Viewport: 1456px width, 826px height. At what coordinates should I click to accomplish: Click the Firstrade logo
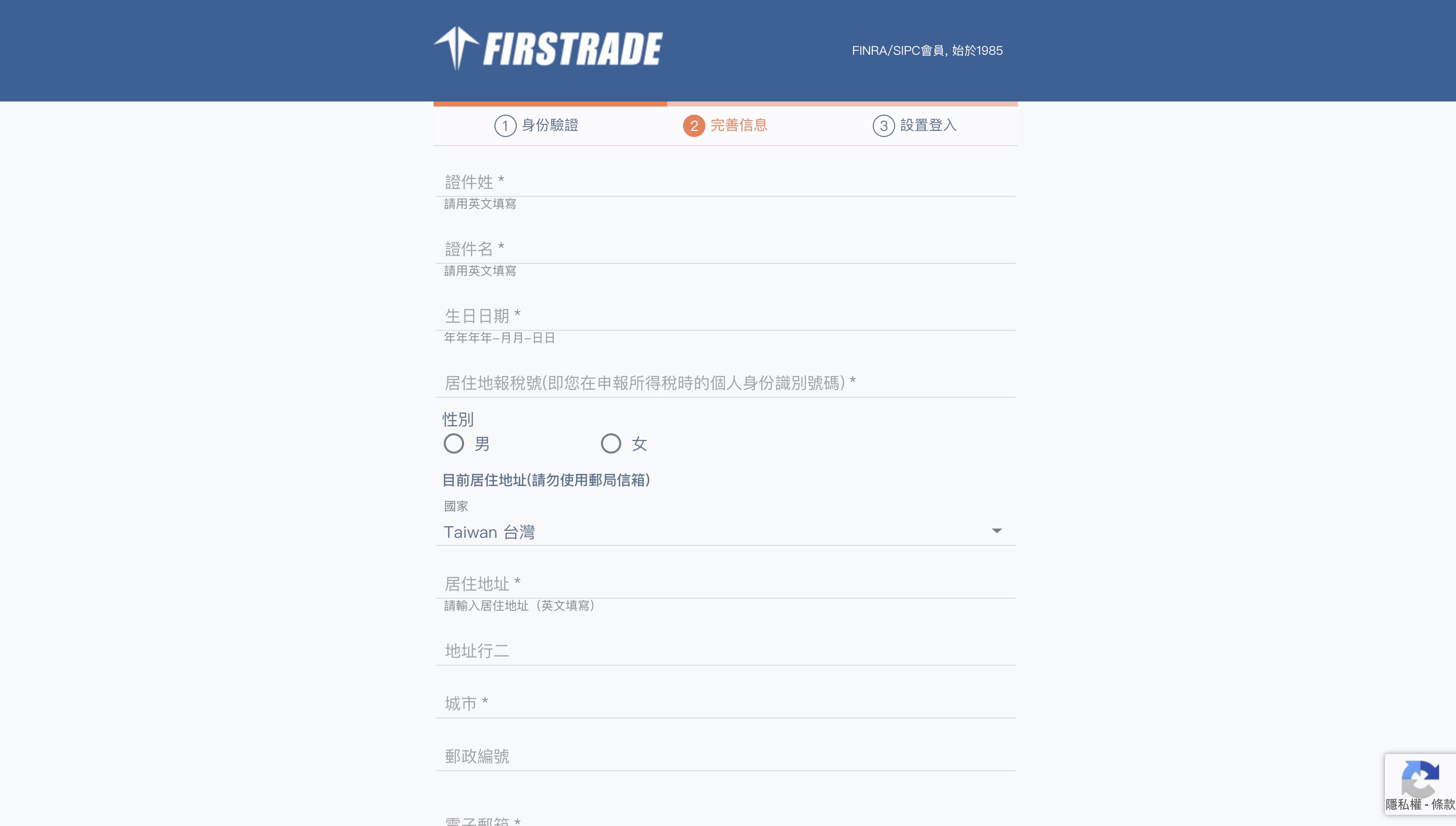click(x=548, y=49)
